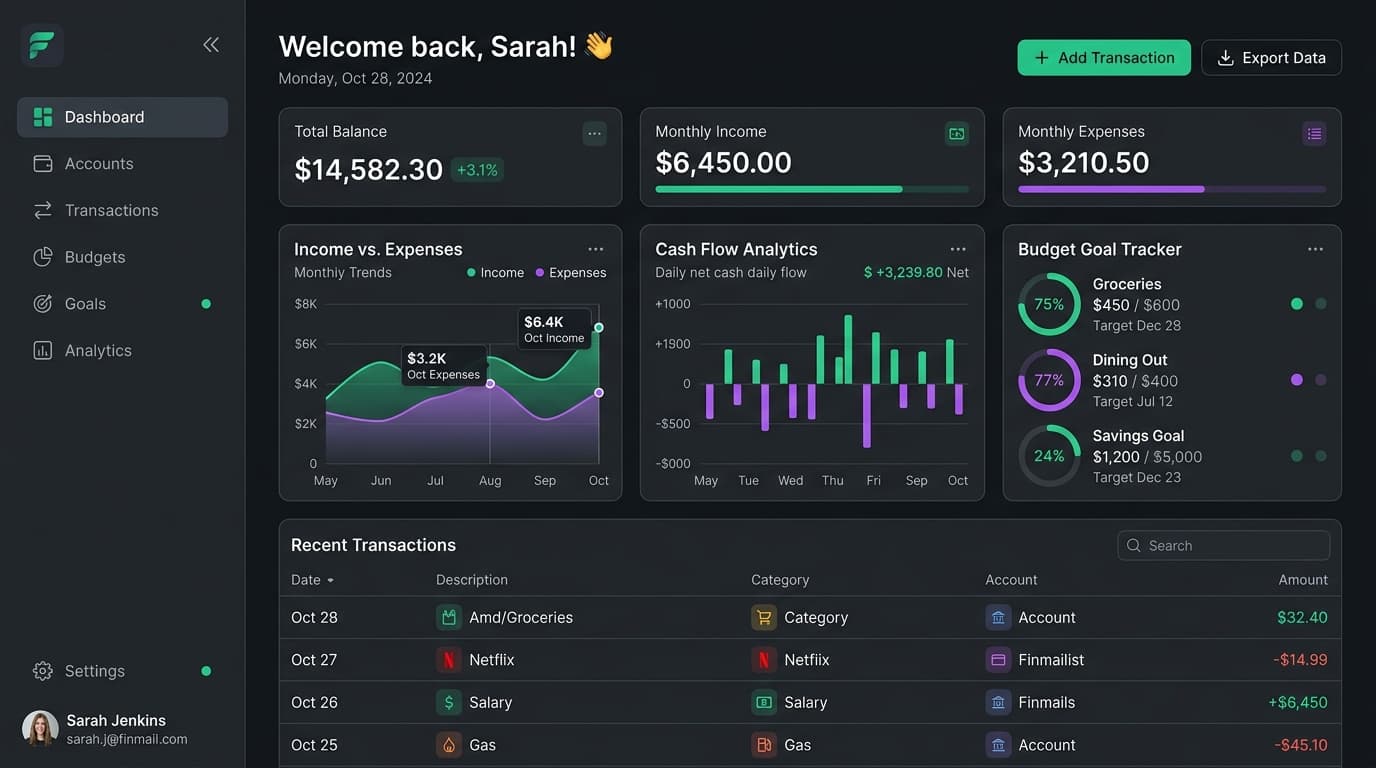Click the Account column header
1376x768 pixels.
[1011, 580]
